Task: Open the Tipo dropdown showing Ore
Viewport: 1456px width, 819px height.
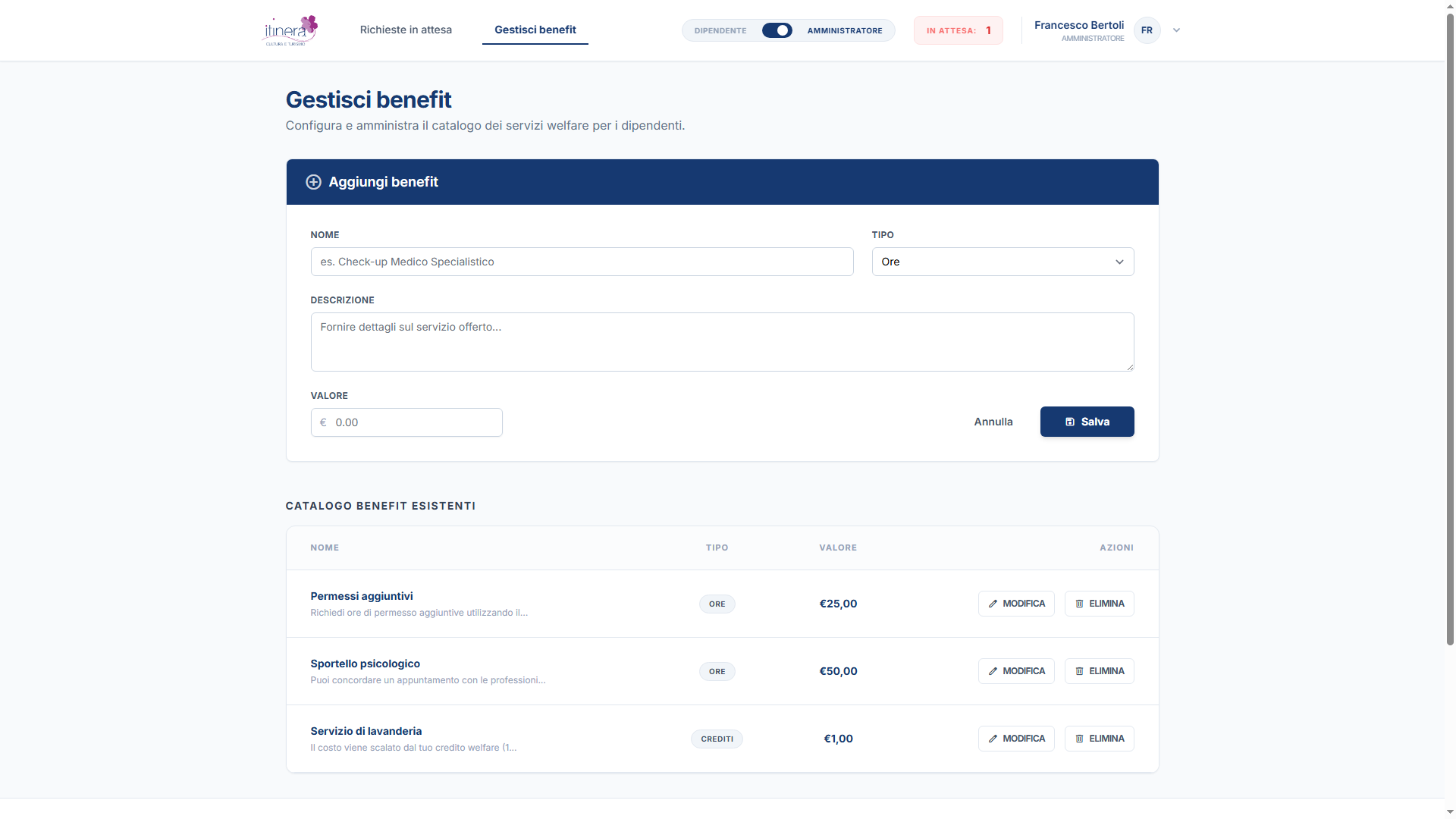Action: pos(1002,262)
